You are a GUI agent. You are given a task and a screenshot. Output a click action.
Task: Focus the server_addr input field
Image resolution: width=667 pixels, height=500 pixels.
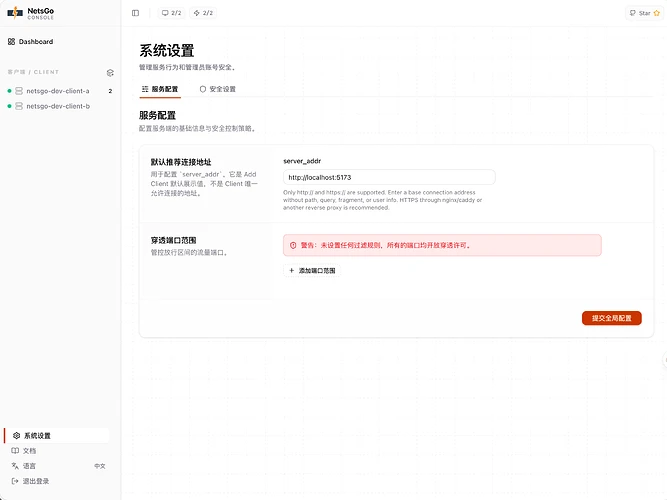pyautogui.click(x=389, y=177)
